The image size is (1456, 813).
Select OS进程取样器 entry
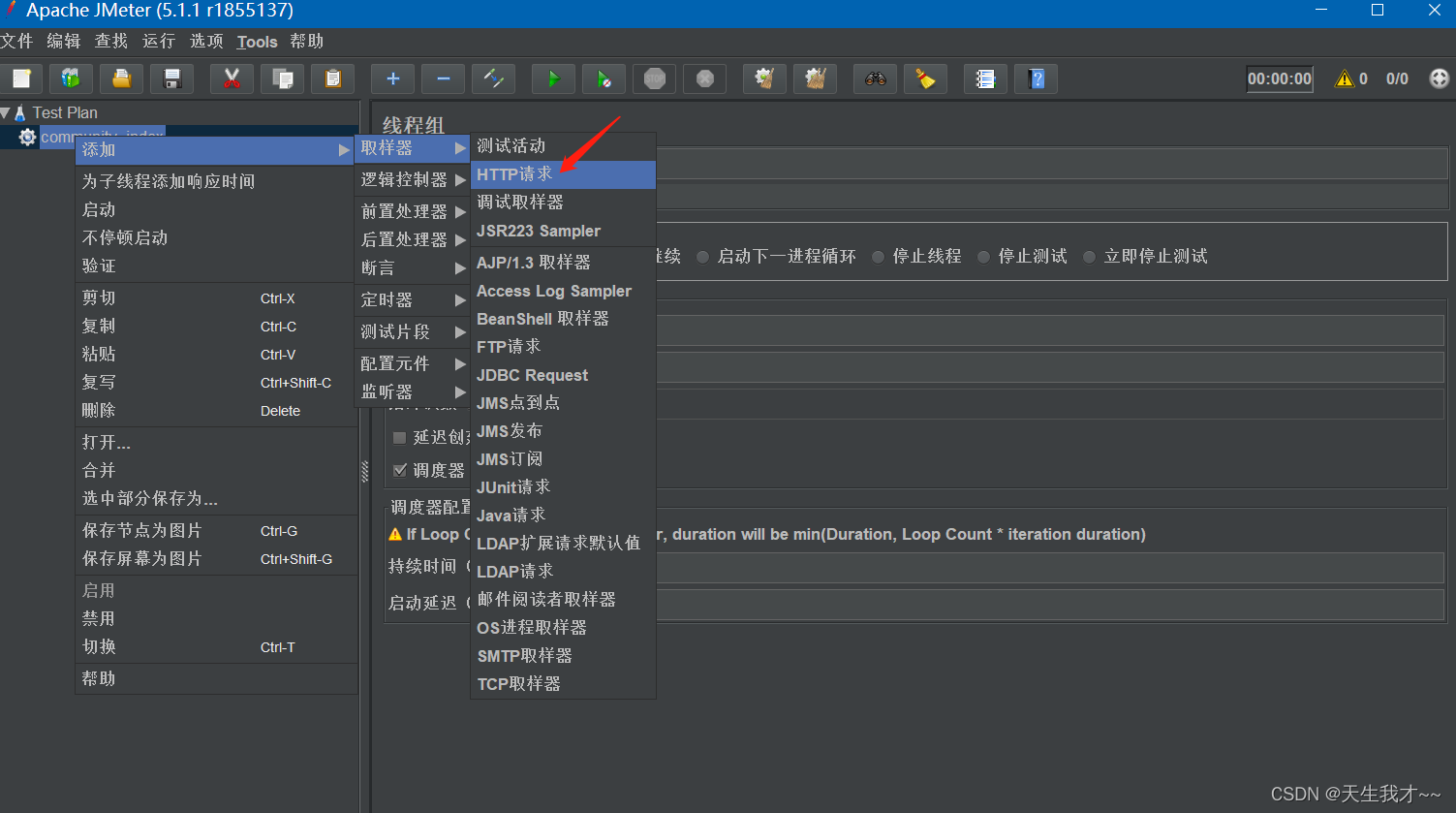564,628
